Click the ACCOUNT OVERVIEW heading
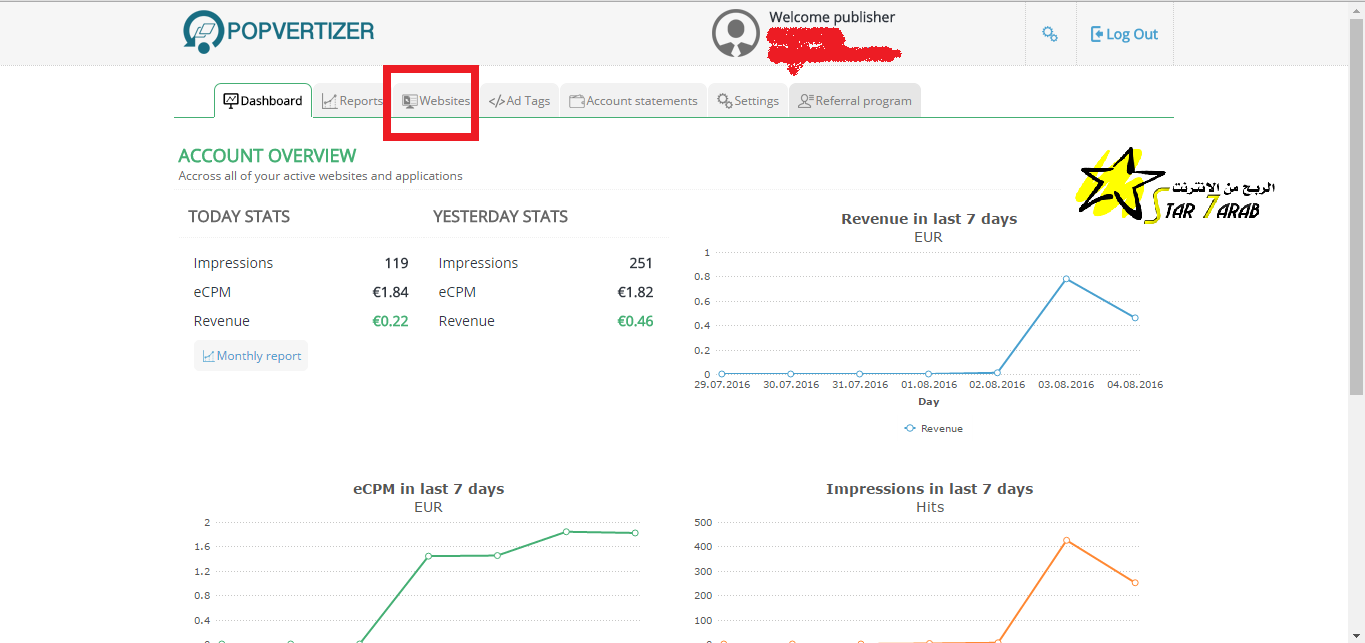 [x=267, y=156]
